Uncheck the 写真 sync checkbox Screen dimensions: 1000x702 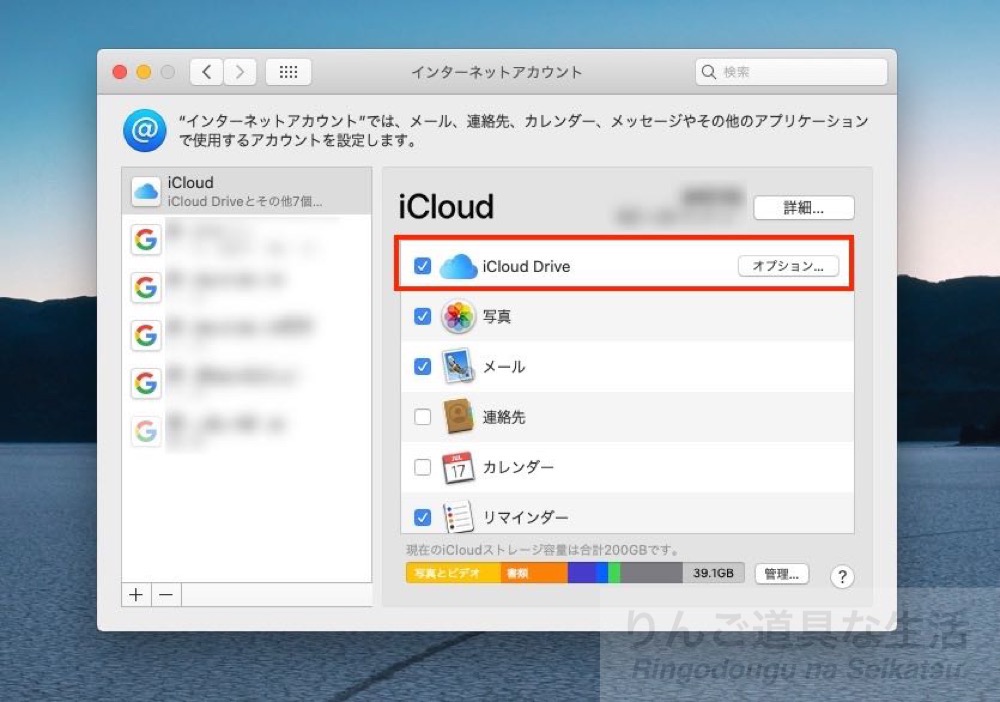(x=422, y=316)
